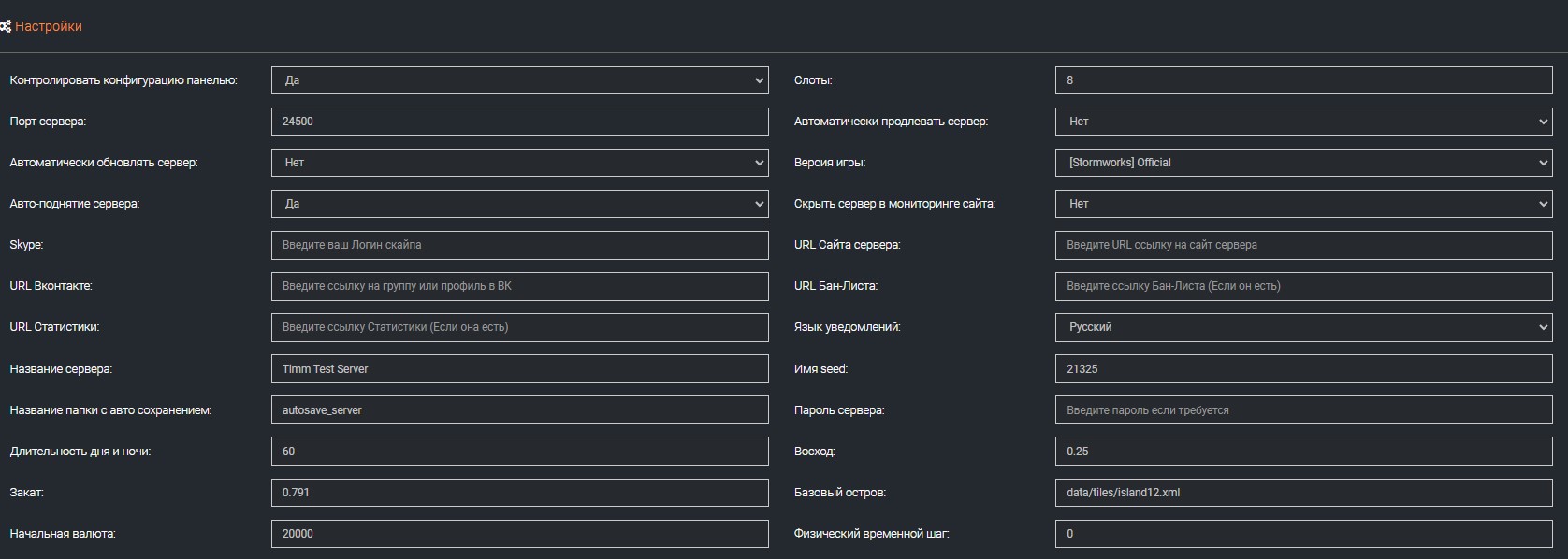This screenshot has height=559, width=1568.
Task: Edit the Базовый остров field
Action: click(x=1303, y=493)
